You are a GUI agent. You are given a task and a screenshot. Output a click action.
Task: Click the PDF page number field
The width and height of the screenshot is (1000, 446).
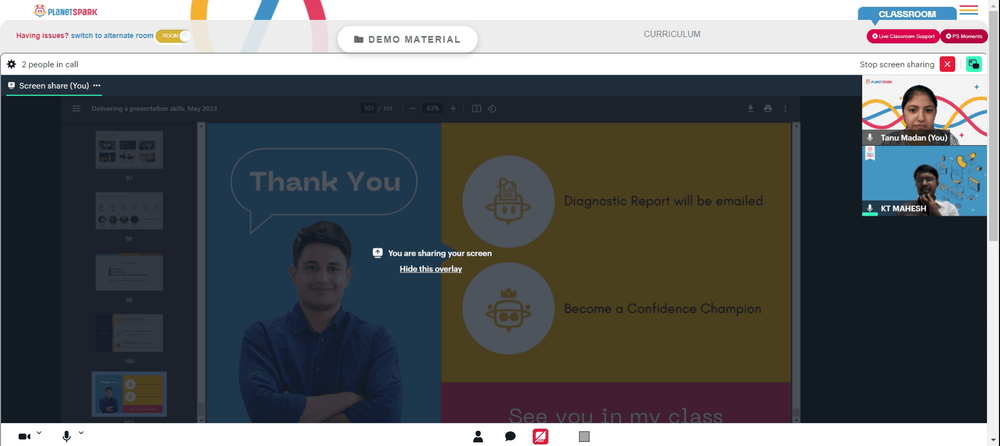pyautogui.click(x=369, y=108)
